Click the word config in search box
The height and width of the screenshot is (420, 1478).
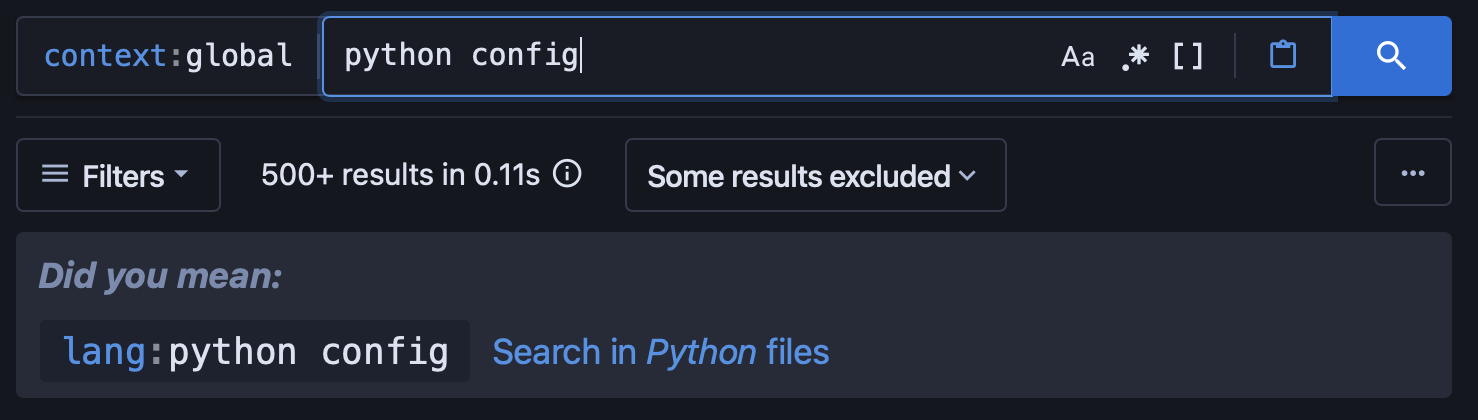pos(525,56)
